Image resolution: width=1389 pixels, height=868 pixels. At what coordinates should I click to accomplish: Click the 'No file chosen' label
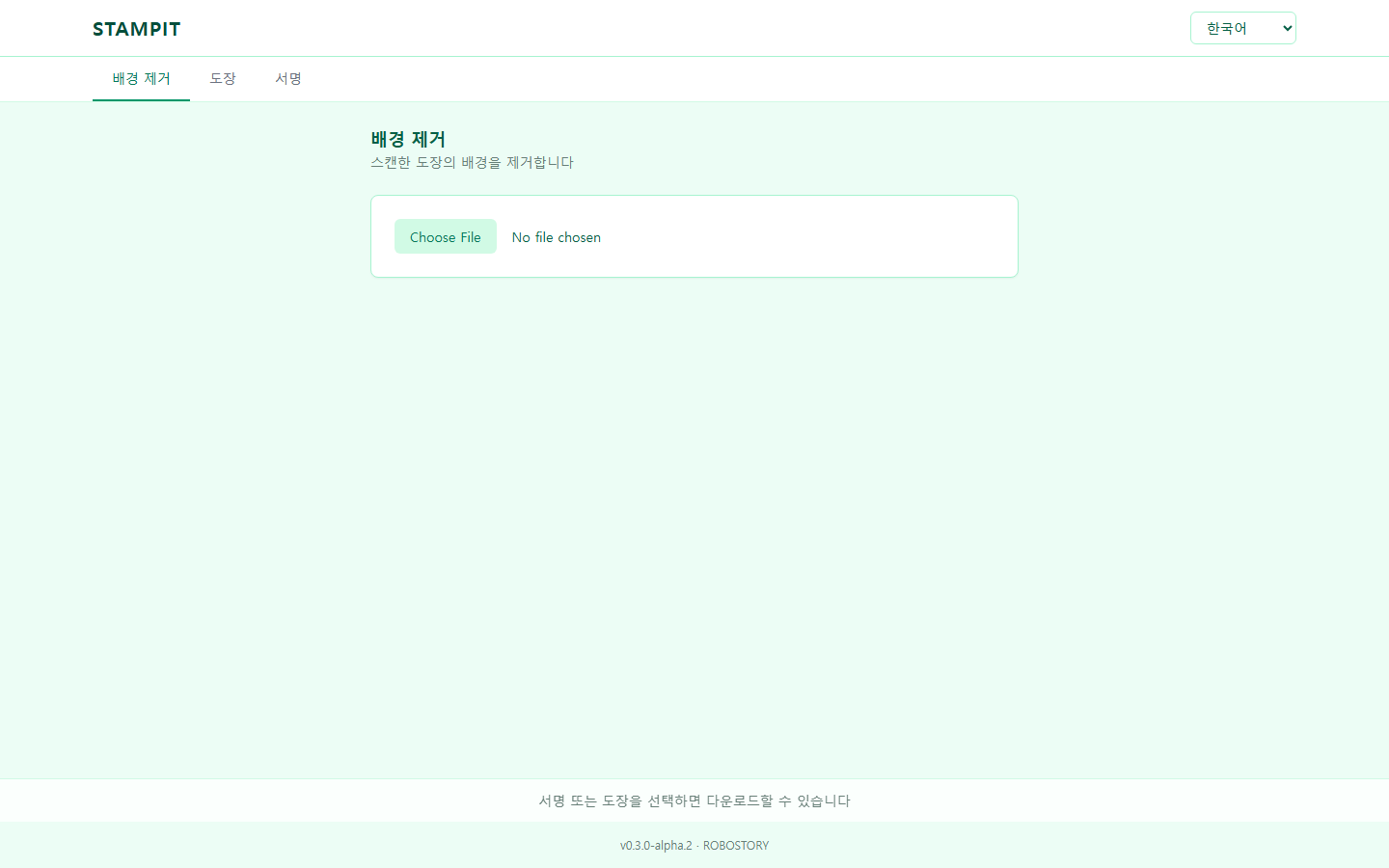click(557, 237)
